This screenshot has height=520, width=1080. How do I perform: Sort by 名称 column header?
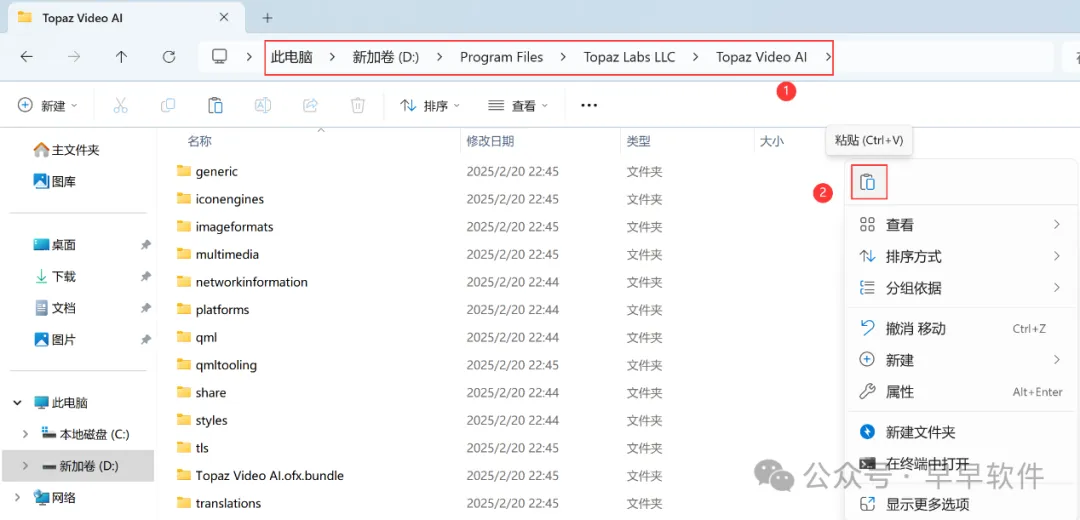200,141
